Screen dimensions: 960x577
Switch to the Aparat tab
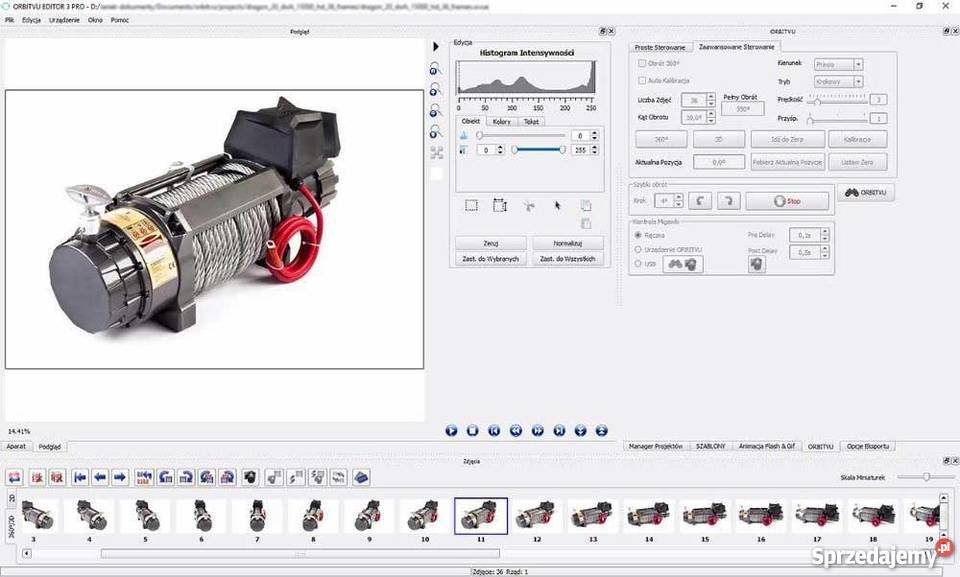tap(17, 447)
